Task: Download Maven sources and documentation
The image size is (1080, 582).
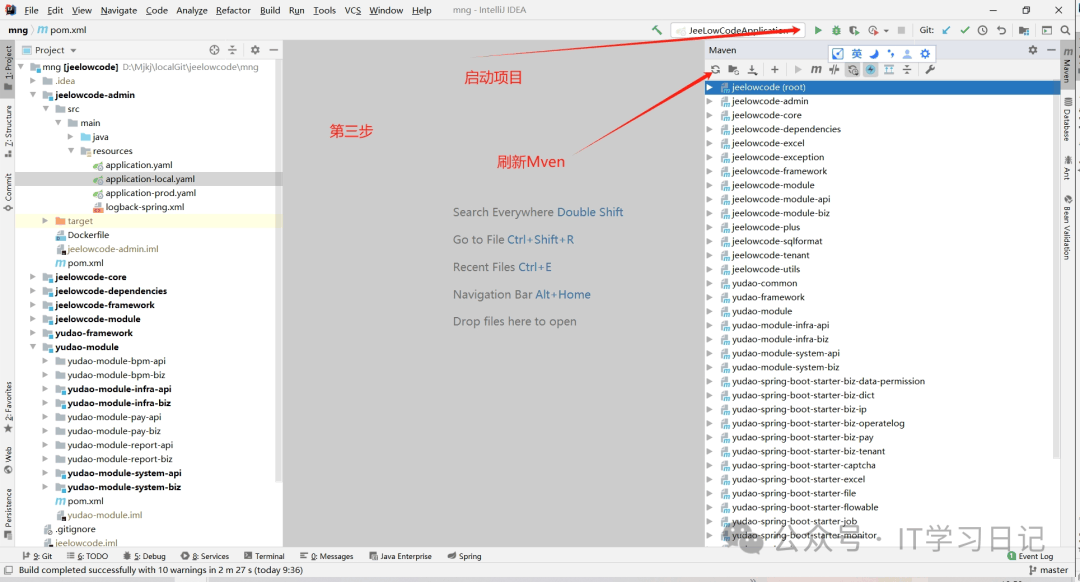Action: point(752,70)
